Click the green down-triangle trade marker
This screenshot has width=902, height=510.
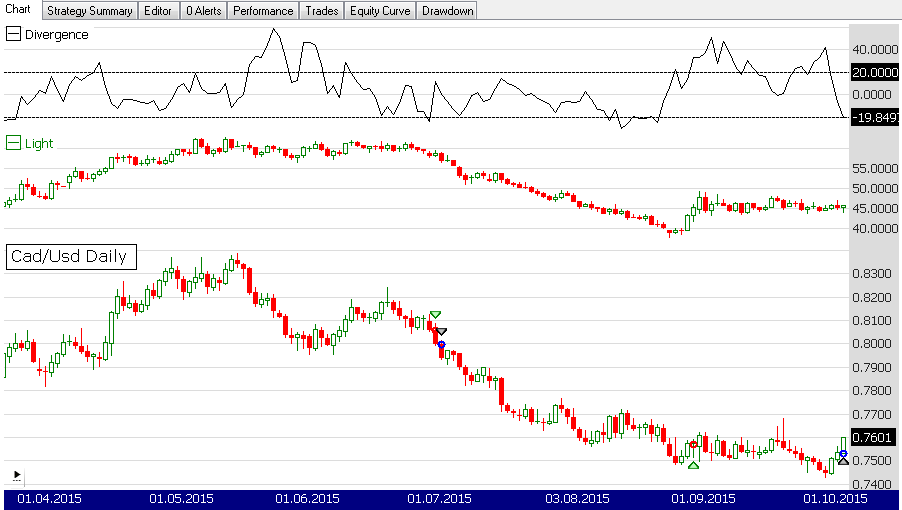click(434, 315)
